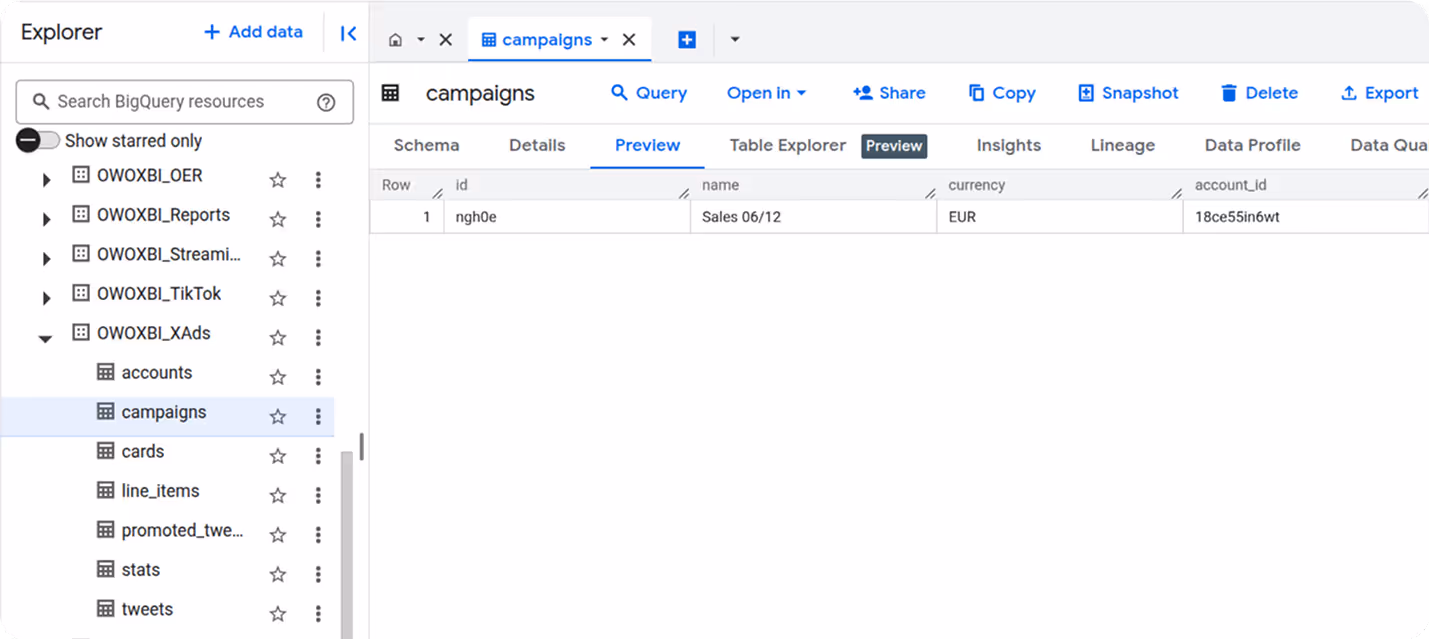Create a new tab with plus icon

[x=687, y=40]
